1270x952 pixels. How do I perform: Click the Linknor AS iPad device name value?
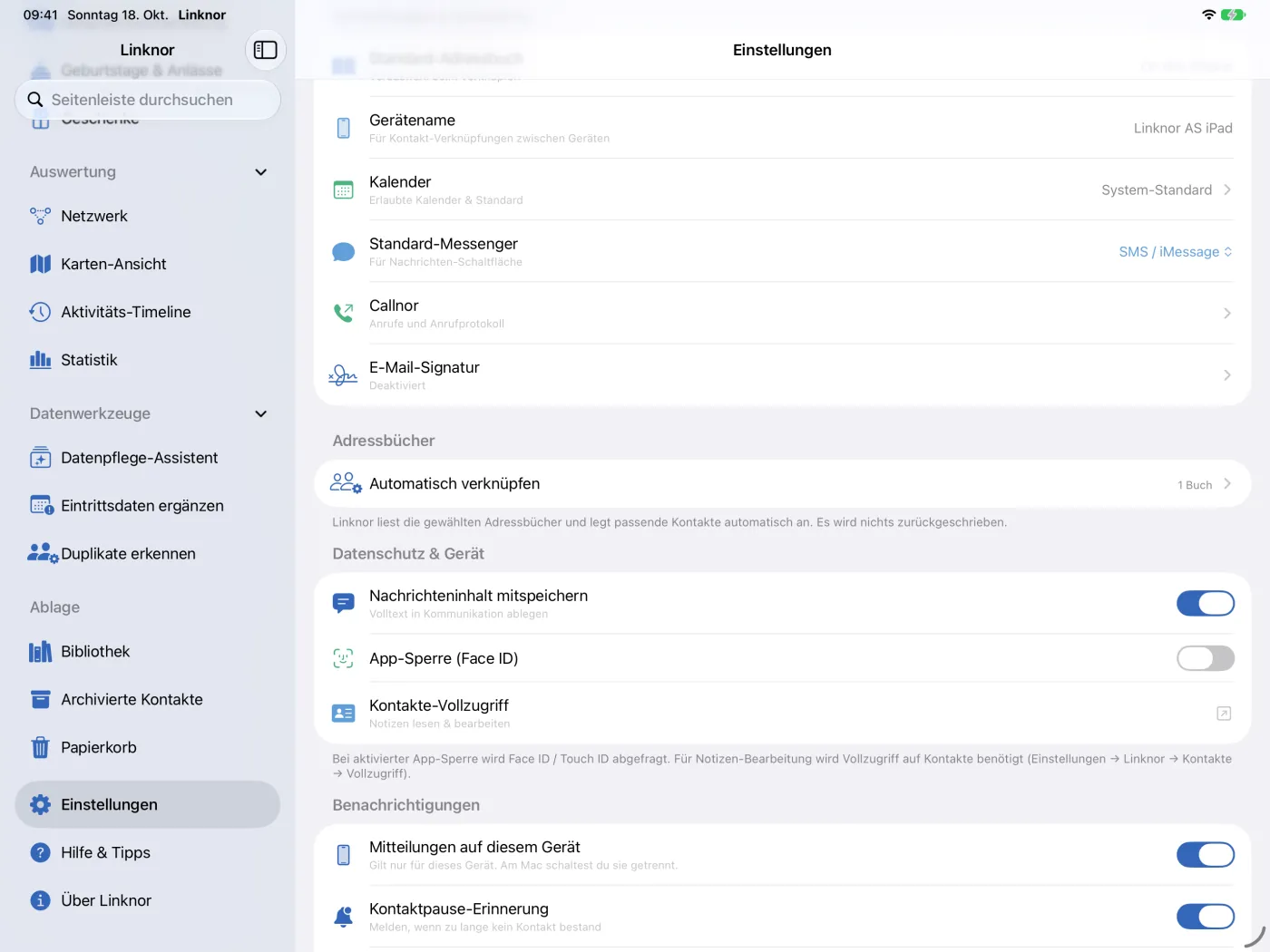pos(1183,128)
